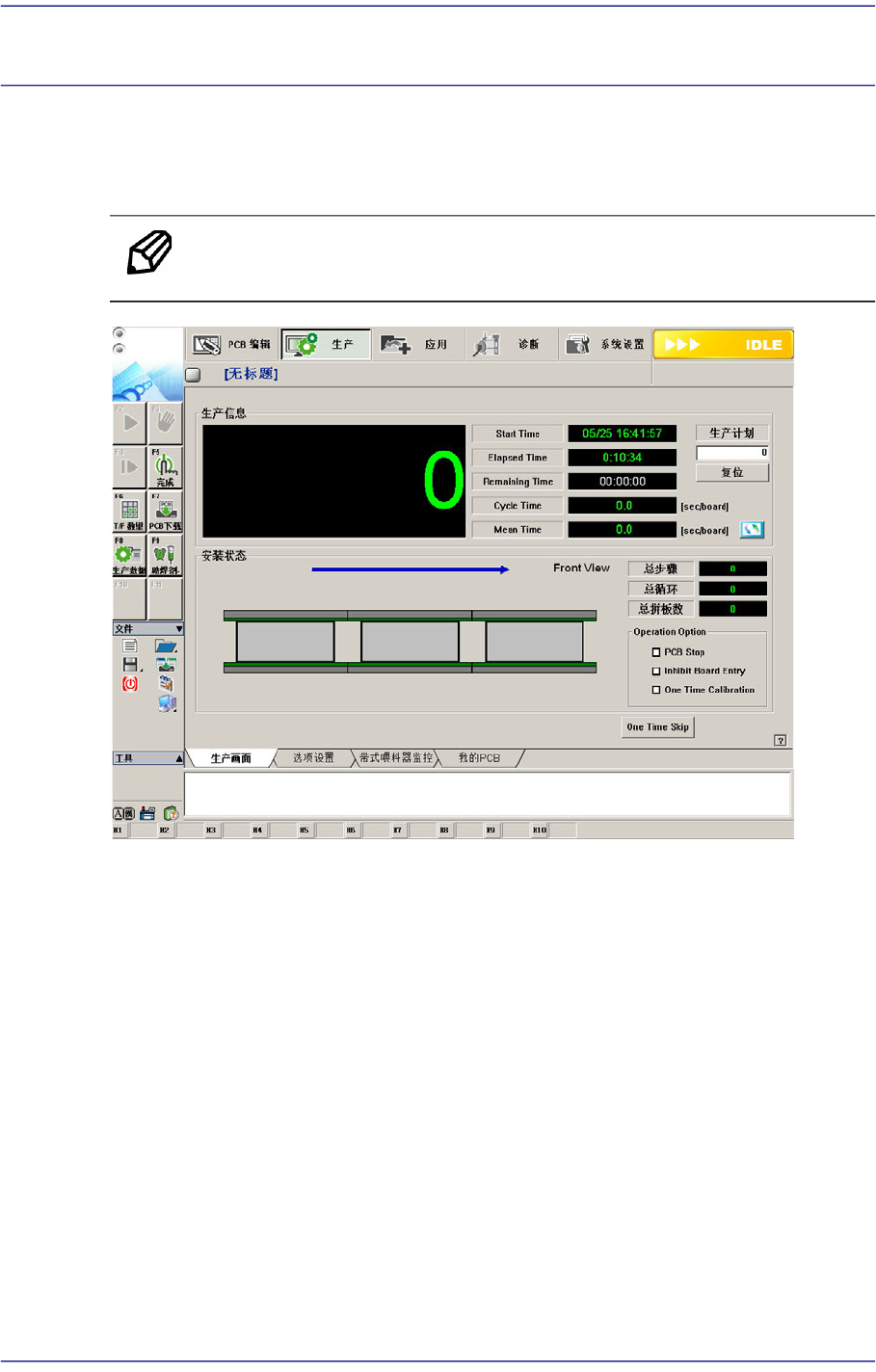This screenshot has width=876, height=1372.
Task: Click the production plan count input field
Action: point(732,453)
